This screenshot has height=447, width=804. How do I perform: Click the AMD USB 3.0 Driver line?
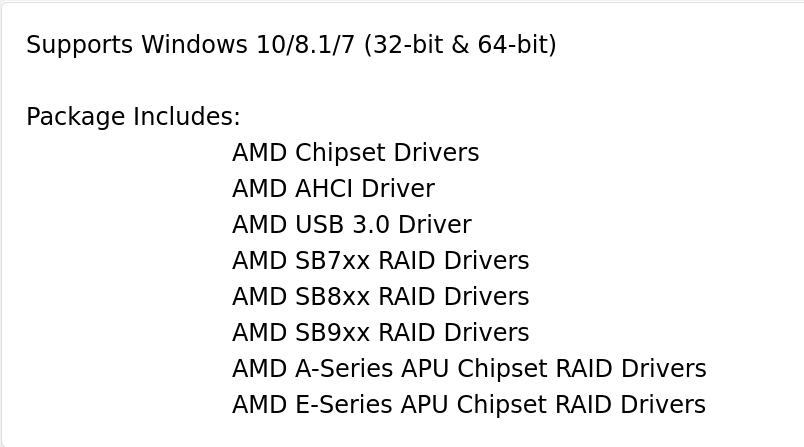pos(351,225)
